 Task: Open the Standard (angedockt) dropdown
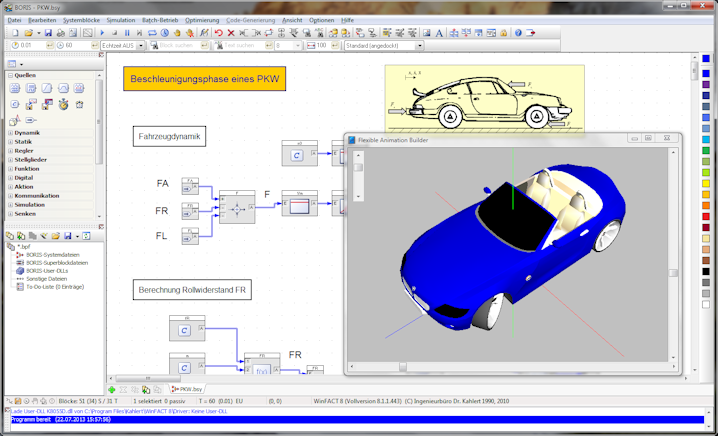pos(419,46)
